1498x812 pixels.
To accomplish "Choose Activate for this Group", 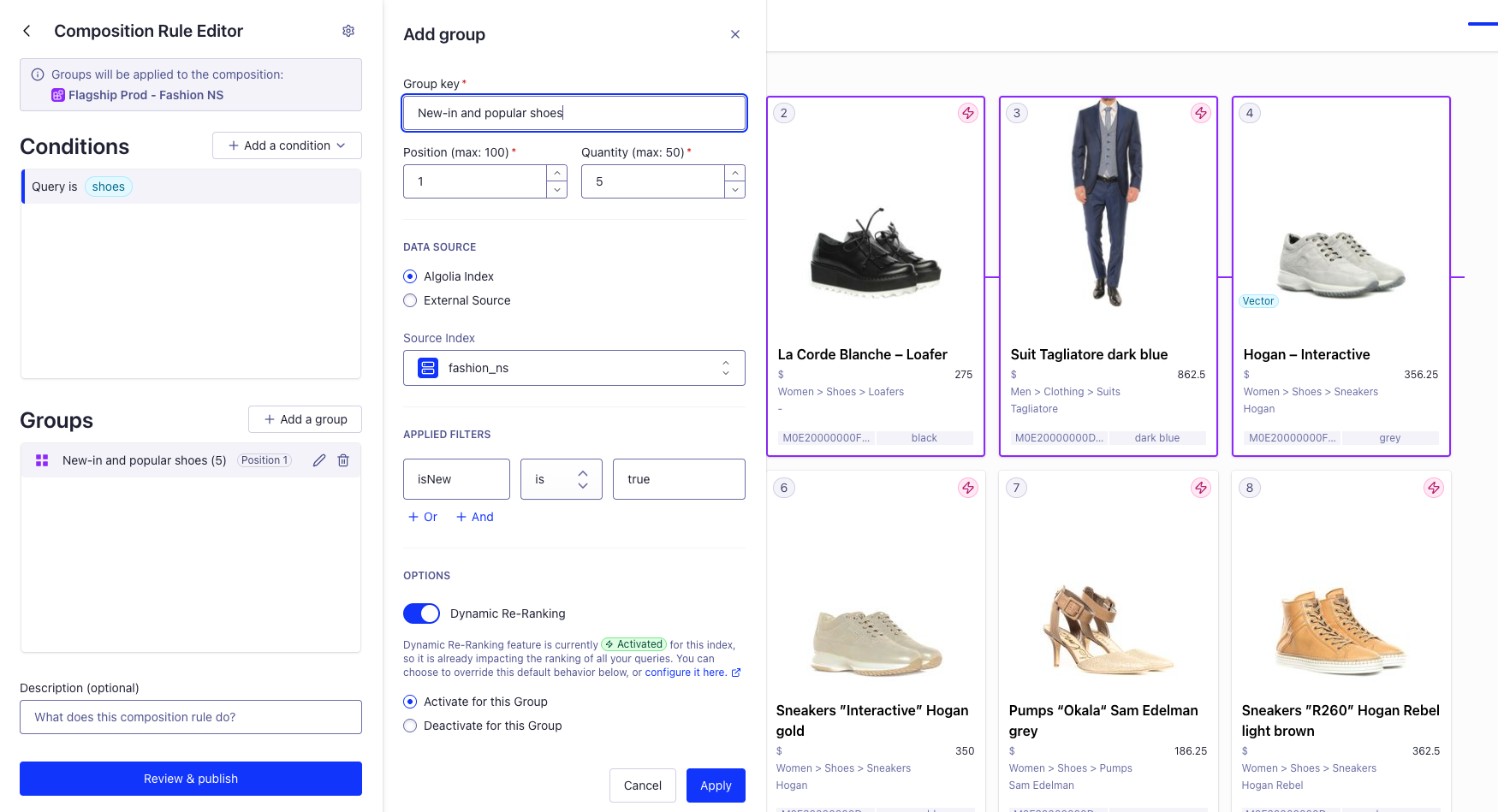I will (410, 702).
